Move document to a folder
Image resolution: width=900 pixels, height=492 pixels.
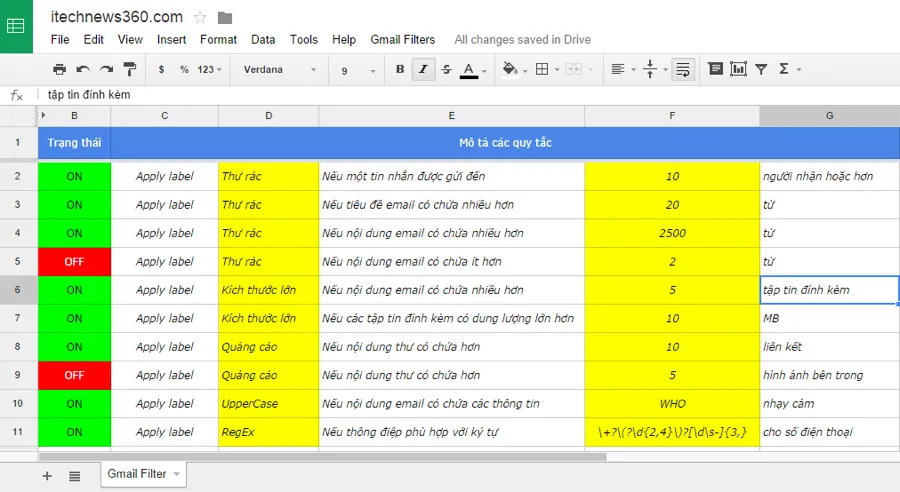[225, 18]
